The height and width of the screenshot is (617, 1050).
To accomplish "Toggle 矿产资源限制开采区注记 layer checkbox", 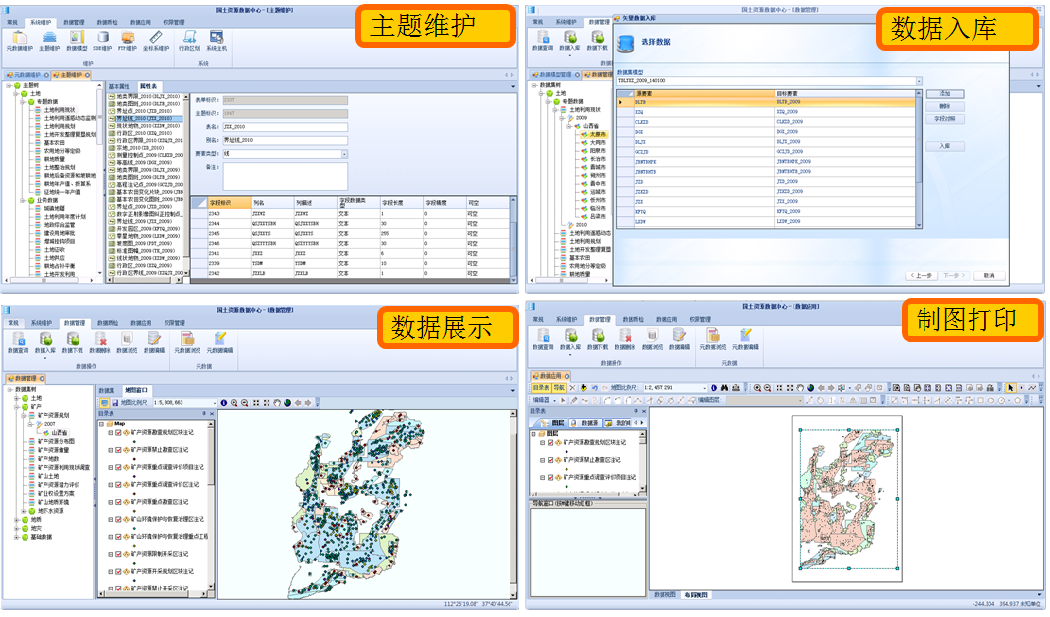I will [118, 554].
